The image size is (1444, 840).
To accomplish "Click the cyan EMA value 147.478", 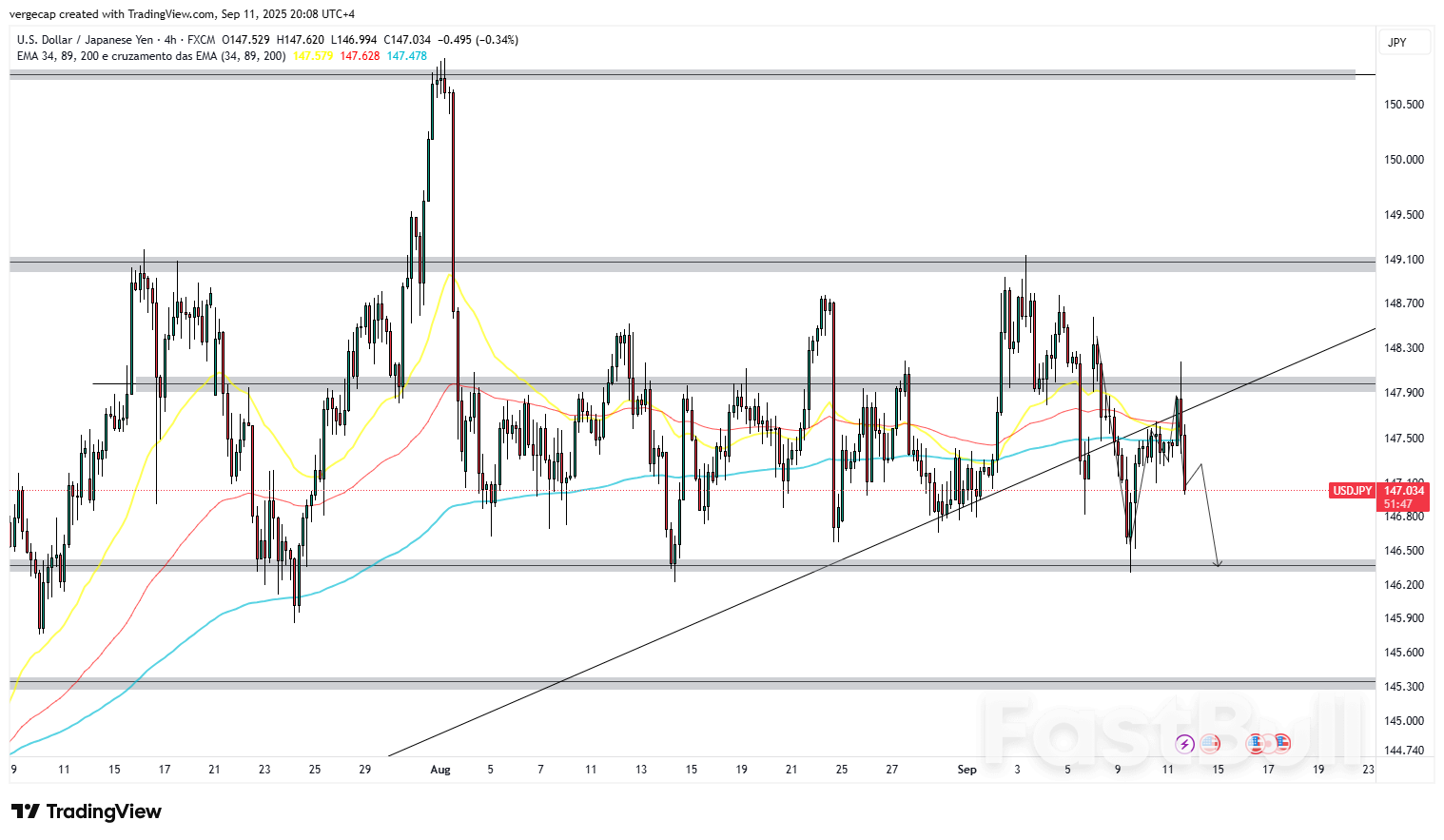I will point(406,56).
